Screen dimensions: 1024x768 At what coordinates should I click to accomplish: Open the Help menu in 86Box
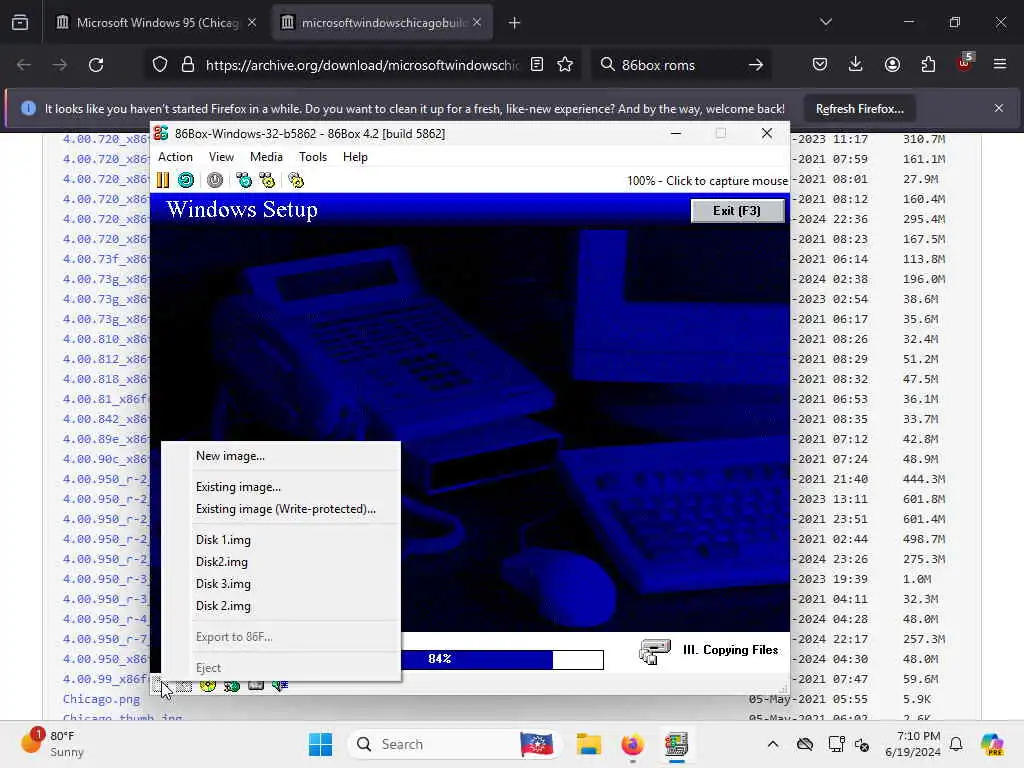click(355, 157)
